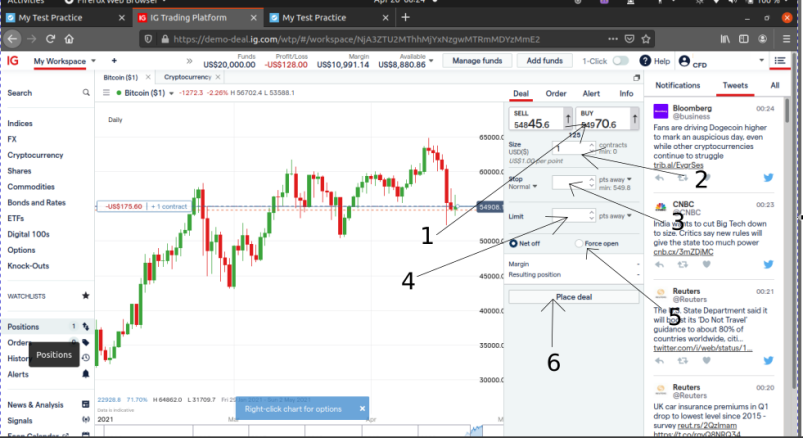Click the Stop input field
Image resolution: width=804 pixels, height=438 pixels.
tap(570, 183)
